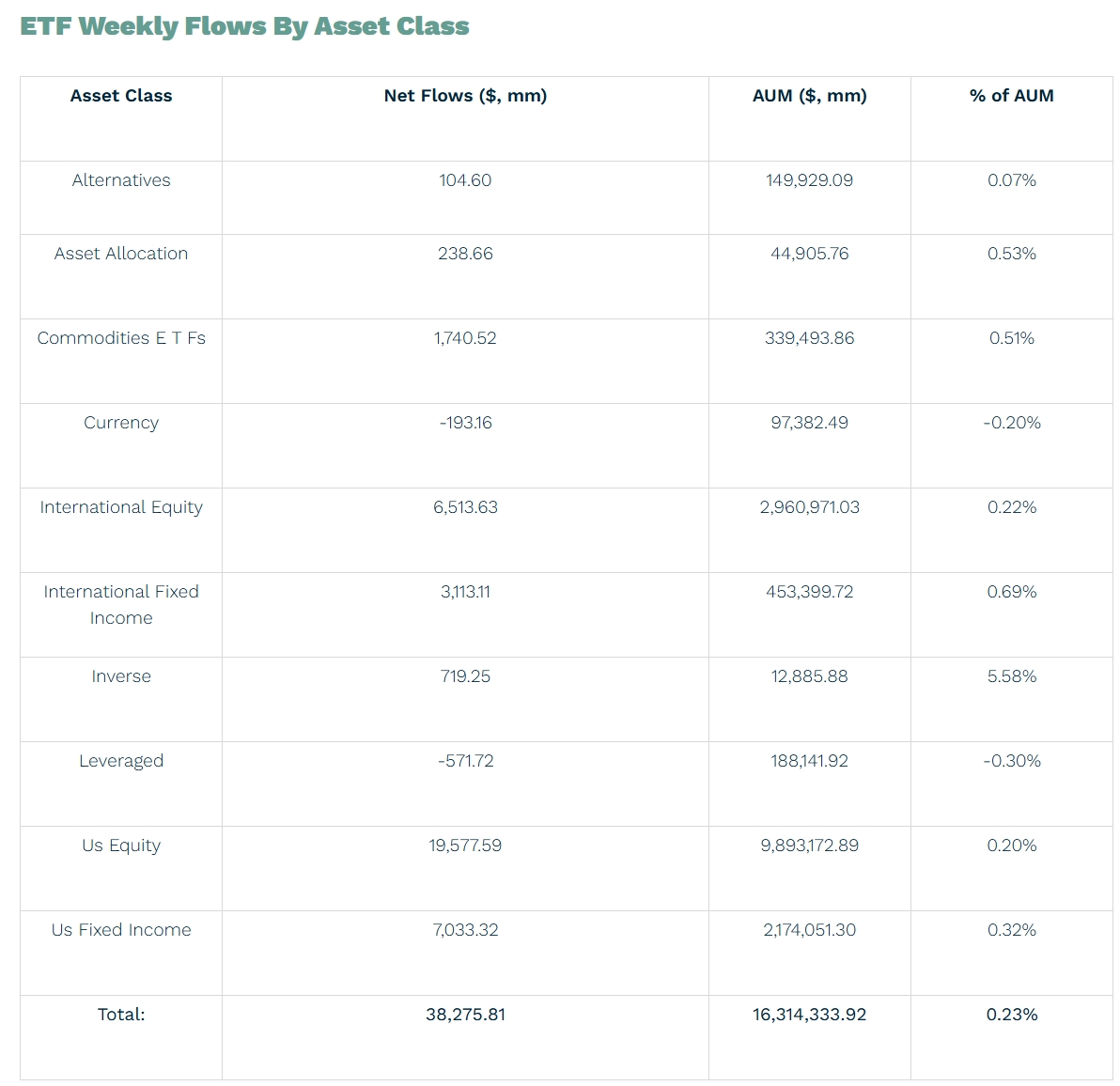
Task: Select the International Fixed Income row label
Action: [120, 605]
